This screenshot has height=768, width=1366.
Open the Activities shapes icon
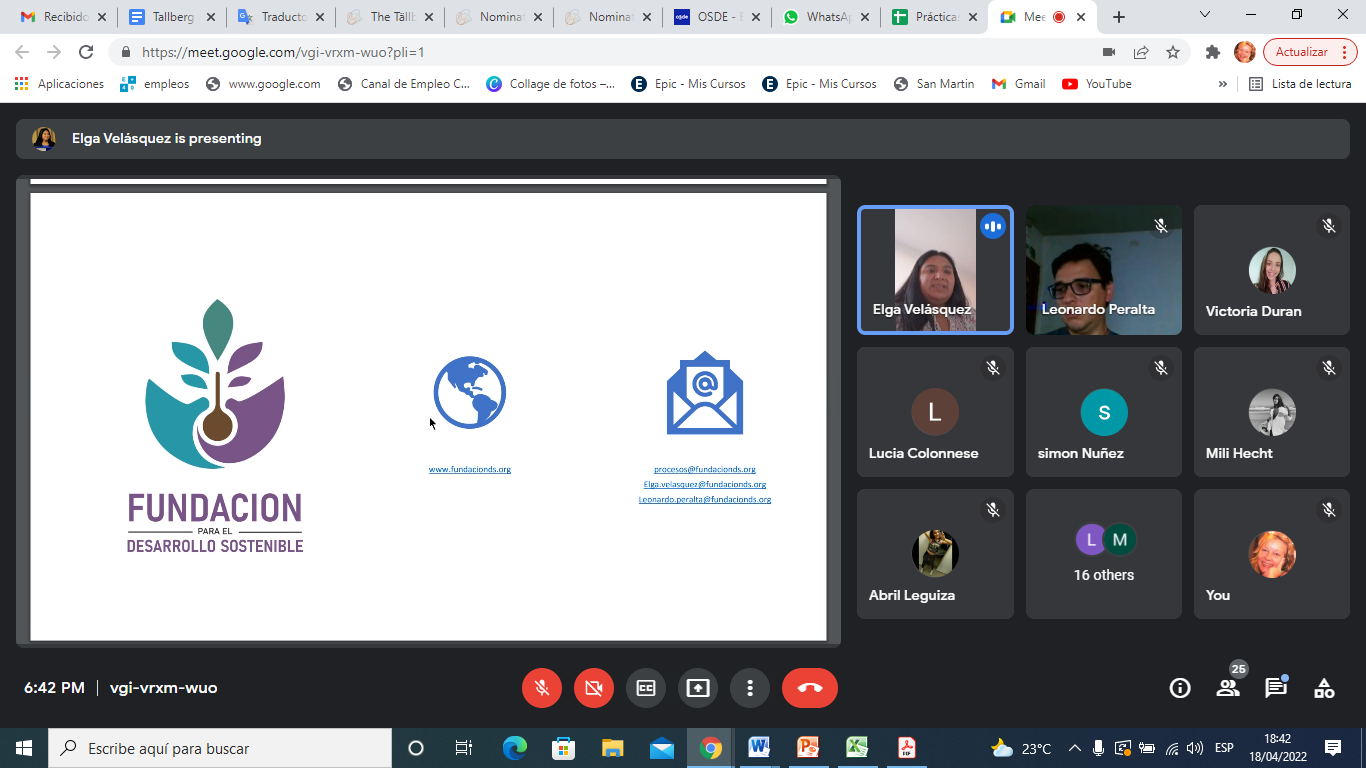click(x=1324, y=688)
